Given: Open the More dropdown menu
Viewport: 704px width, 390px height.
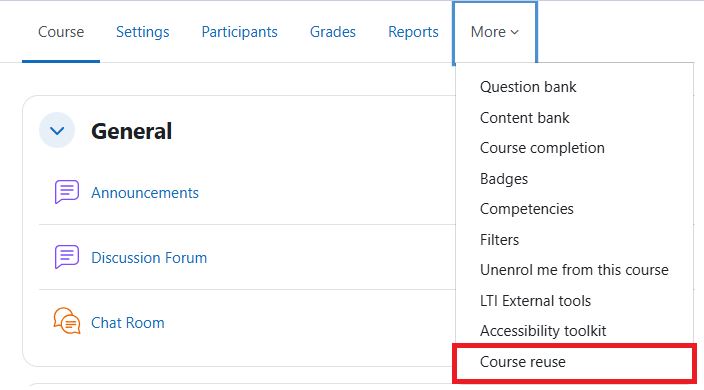Looking at the screenshot, I should [x=495, y=32].
